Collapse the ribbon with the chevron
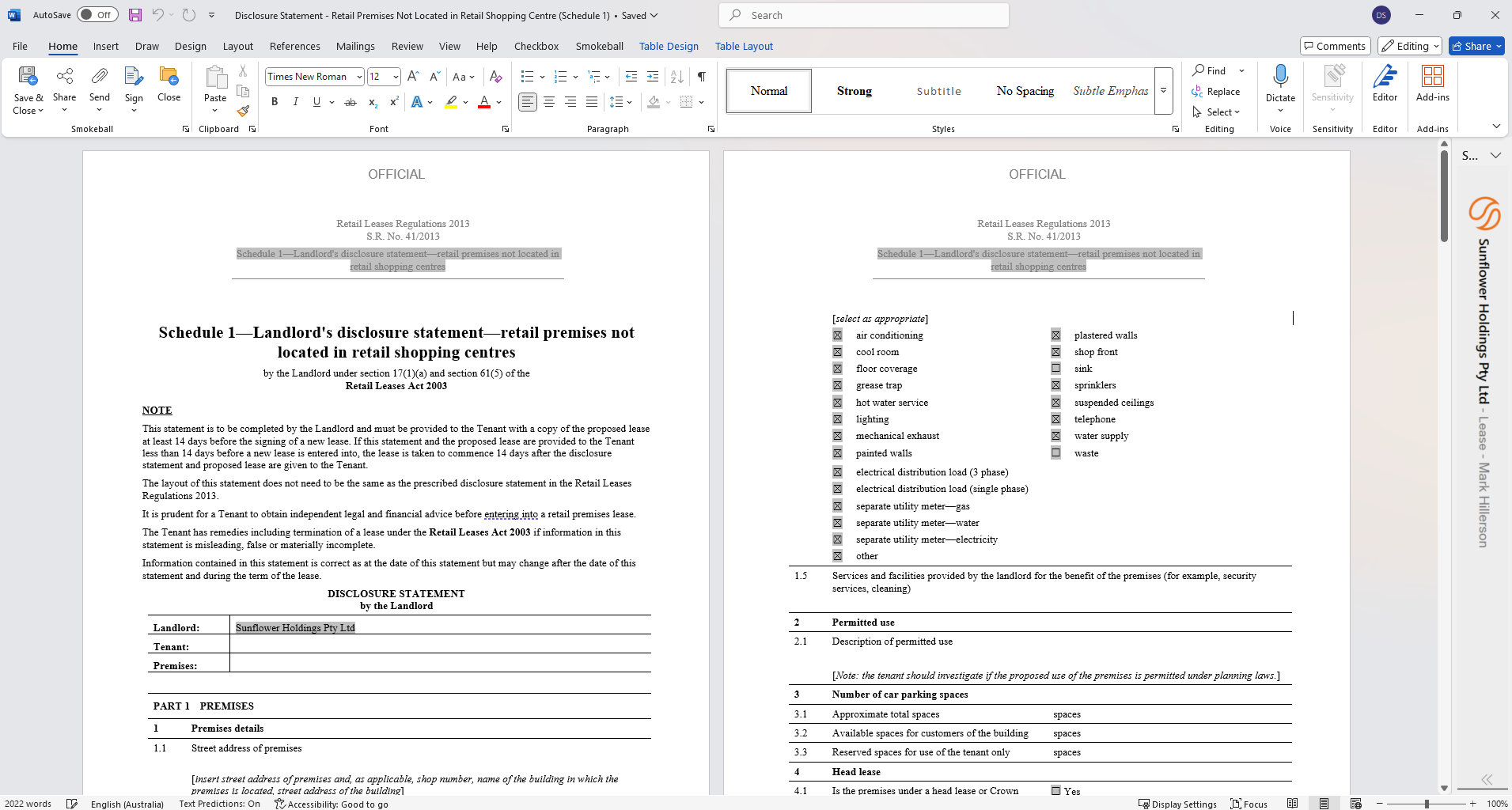 tap(1496, 127)
